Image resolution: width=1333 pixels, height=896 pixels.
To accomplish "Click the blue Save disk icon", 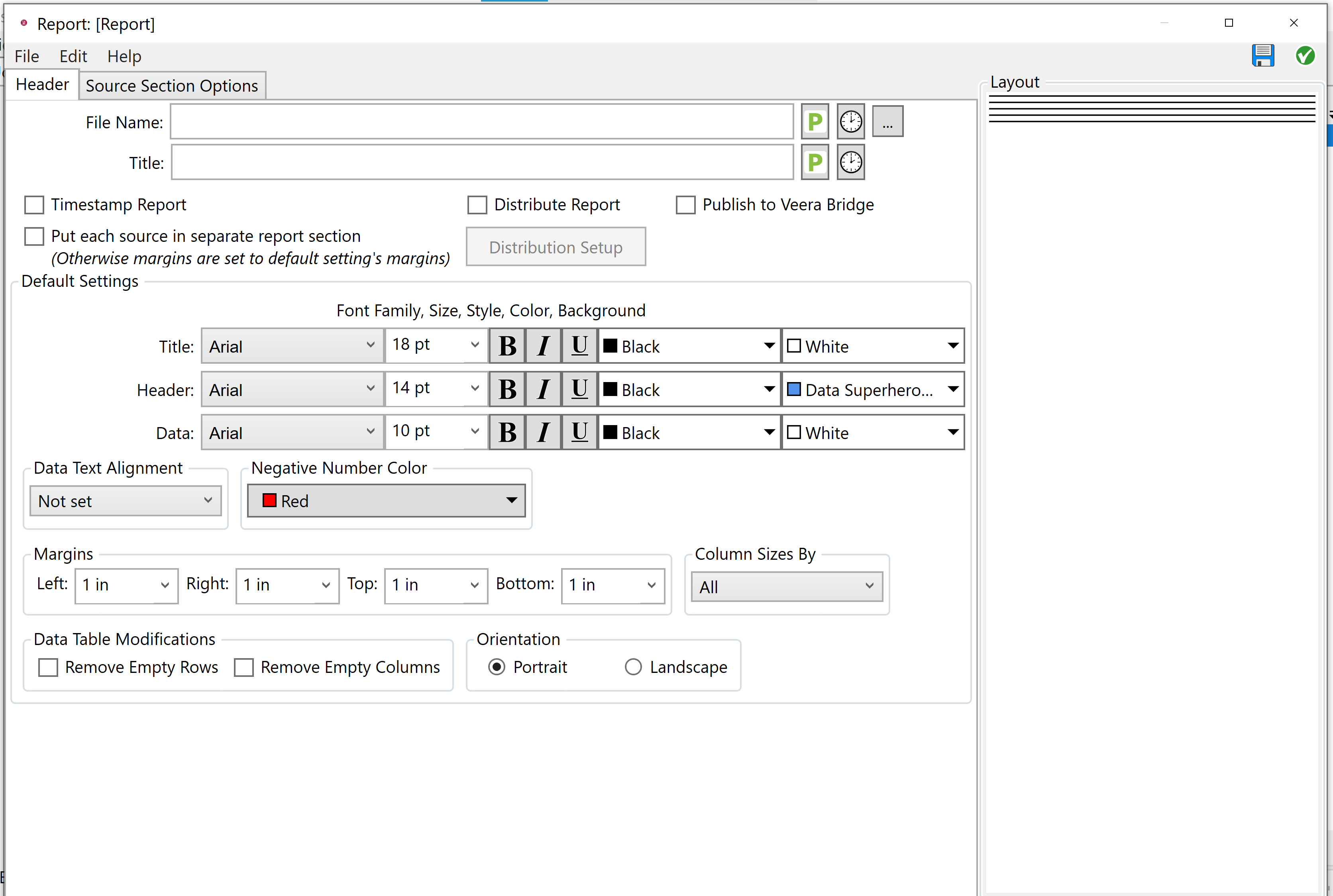I will [x=1263, y=55].
